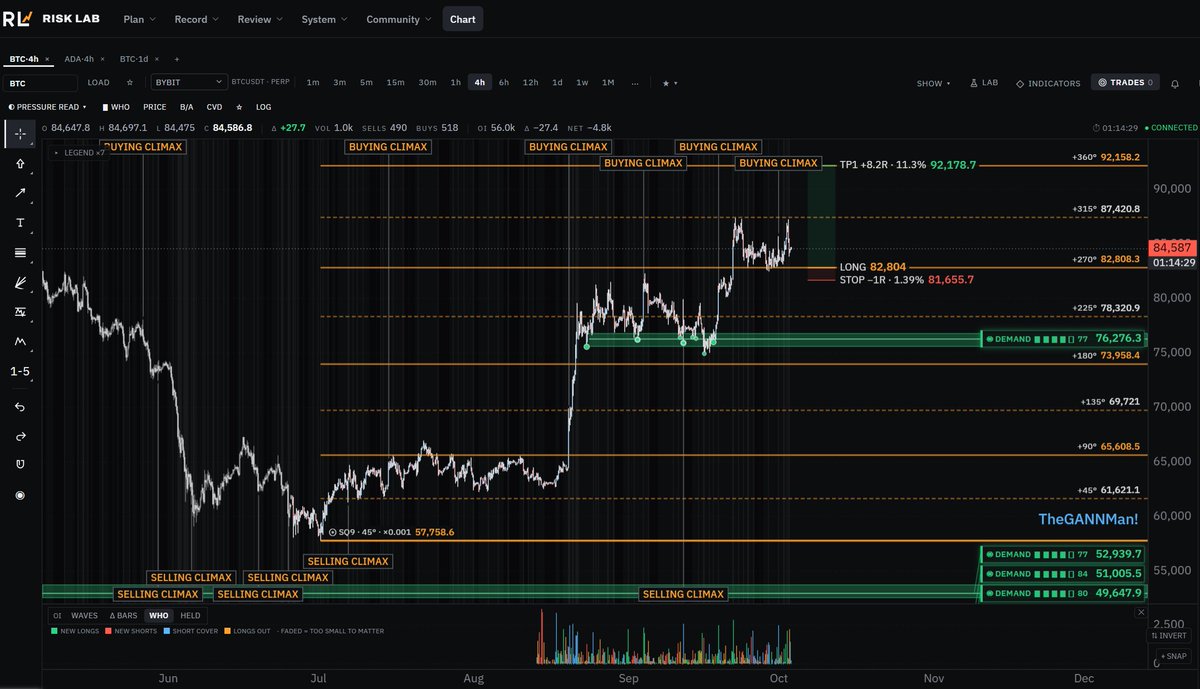The image size is (1200, 689).
Task: Select the 4h timeframe
Action: click(x=480, y=82)
